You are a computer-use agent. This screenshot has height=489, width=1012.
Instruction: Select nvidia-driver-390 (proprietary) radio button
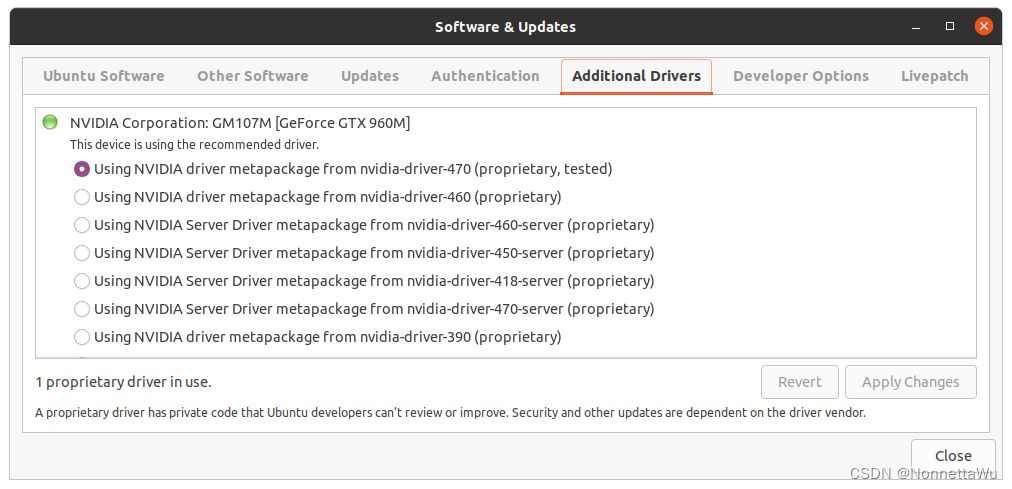[82, 337]
